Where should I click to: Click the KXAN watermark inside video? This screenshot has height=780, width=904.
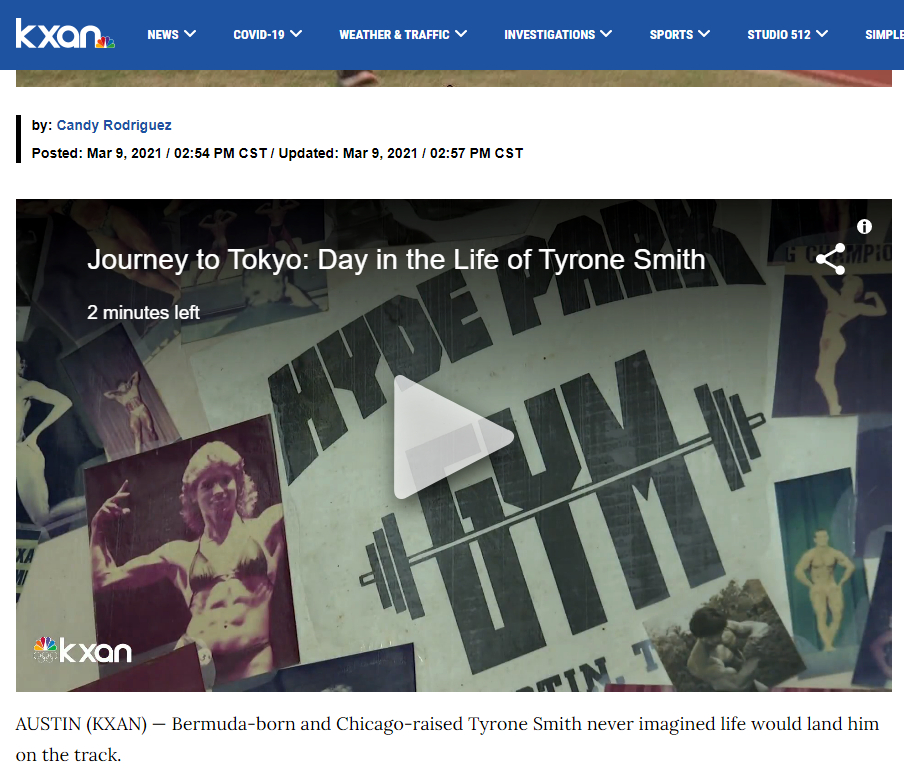point(83,650)
